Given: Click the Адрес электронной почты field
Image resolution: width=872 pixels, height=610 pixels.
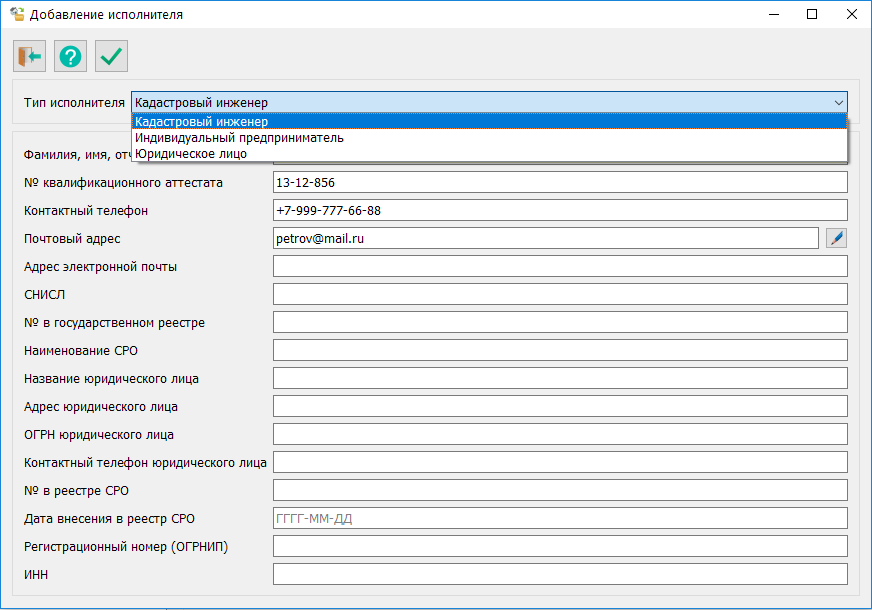Looking at the screenshot, I should (x=559, y=266).
